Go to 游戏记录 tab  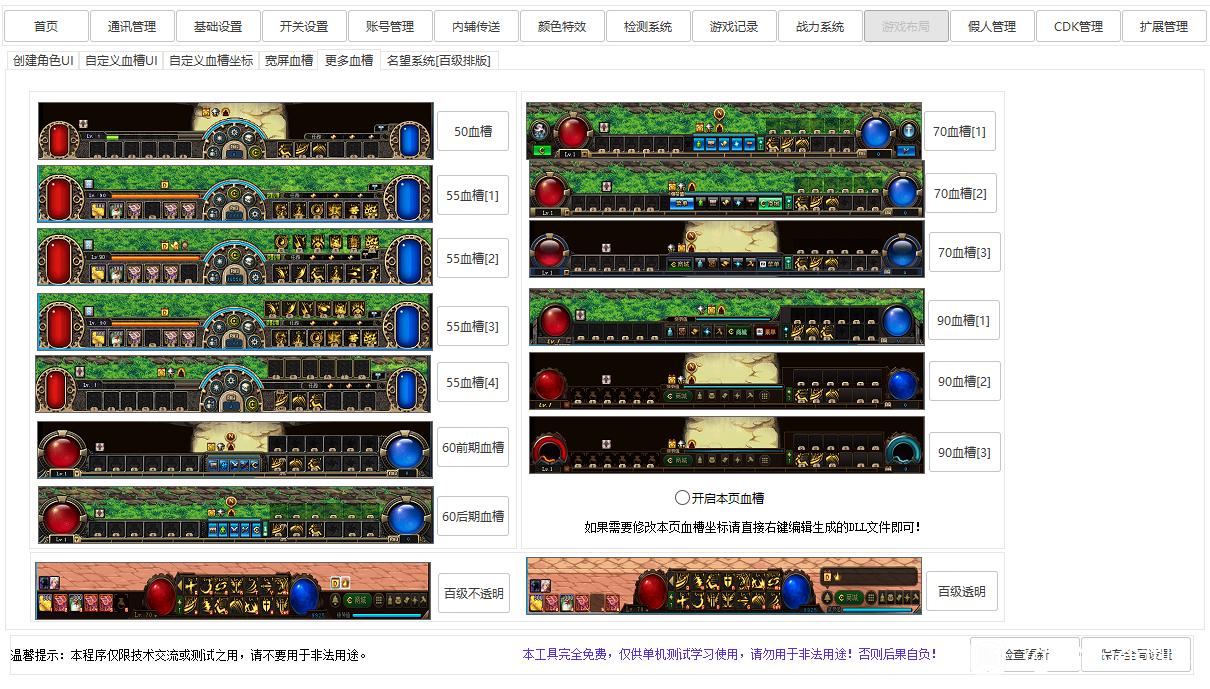click(x=734, y=26)
